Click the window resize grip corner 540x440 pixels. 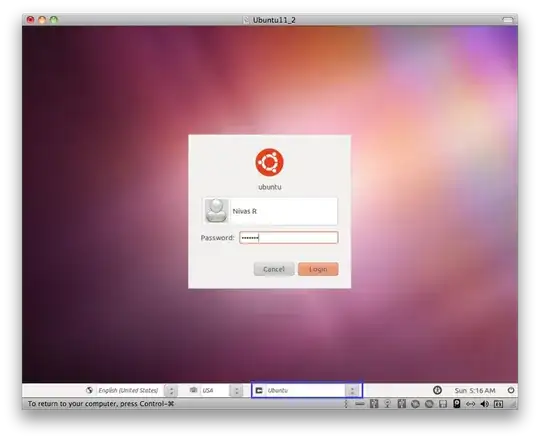[x=513, y=405]
